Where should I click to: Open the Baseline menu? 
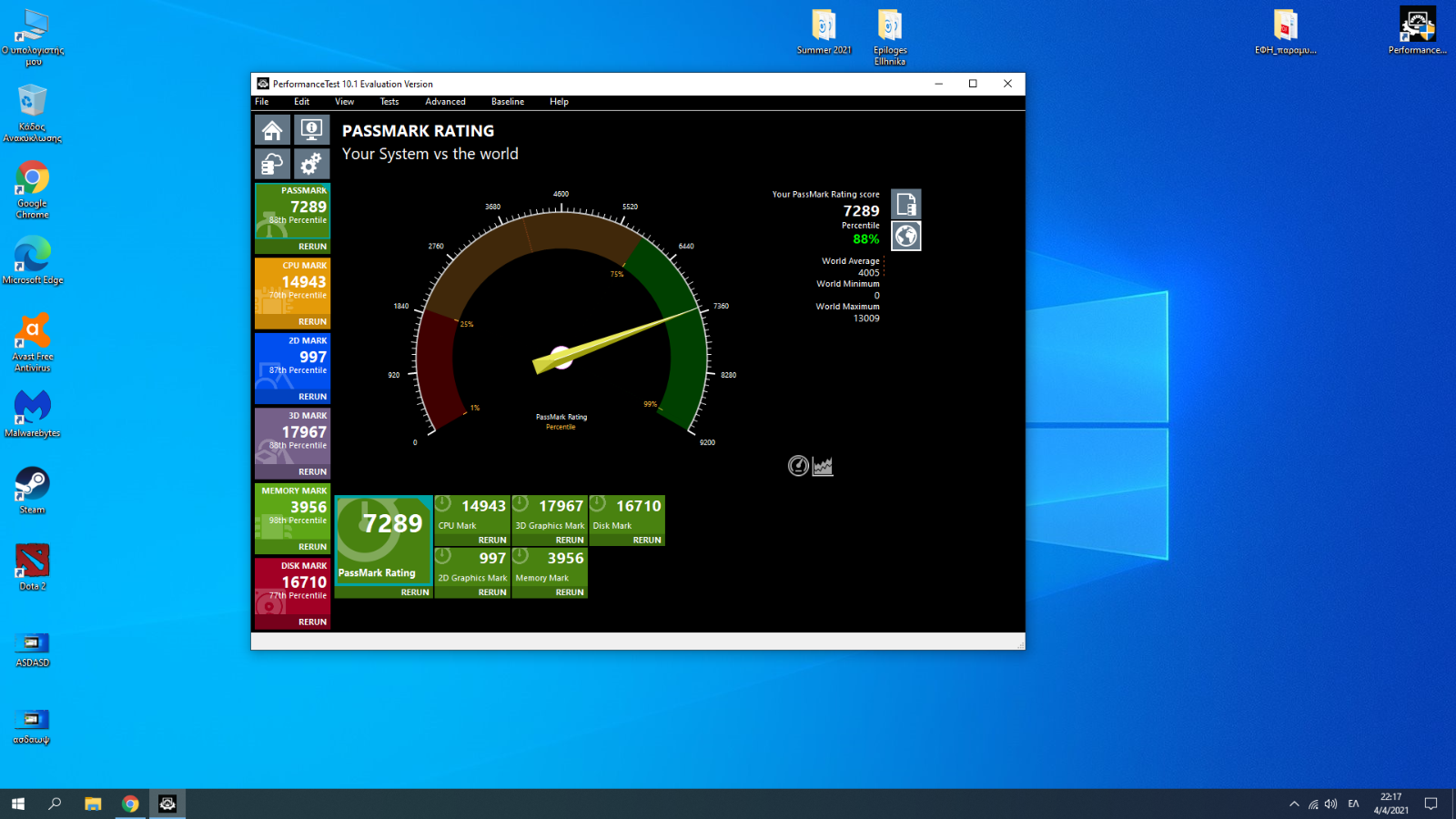(x=508, y=102)
